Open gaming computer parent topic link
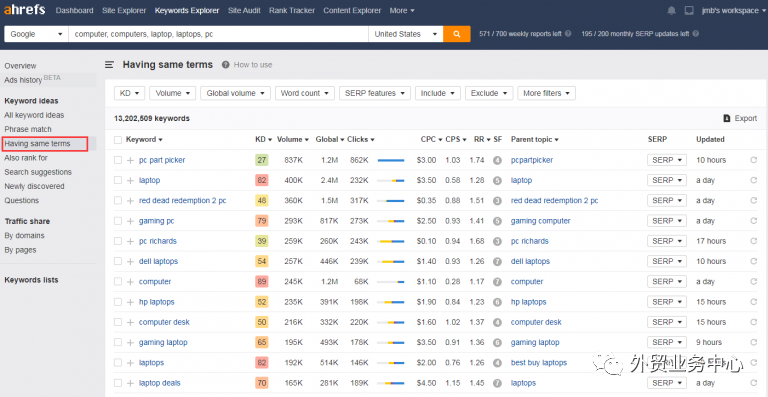The height and width of the screenshot is (397, 768). pos(540,221)
